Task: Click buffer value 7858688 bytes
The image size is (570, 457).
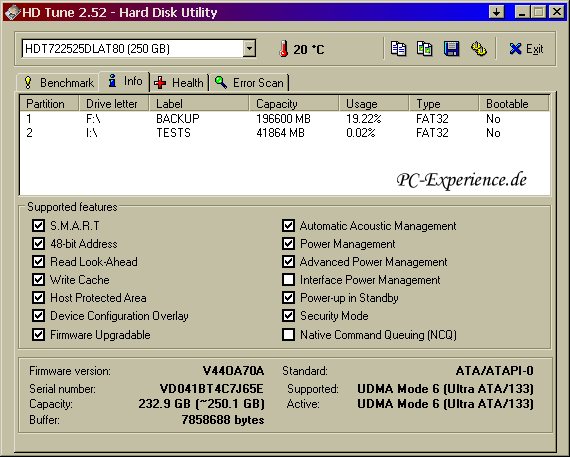Action: point(223,420)
